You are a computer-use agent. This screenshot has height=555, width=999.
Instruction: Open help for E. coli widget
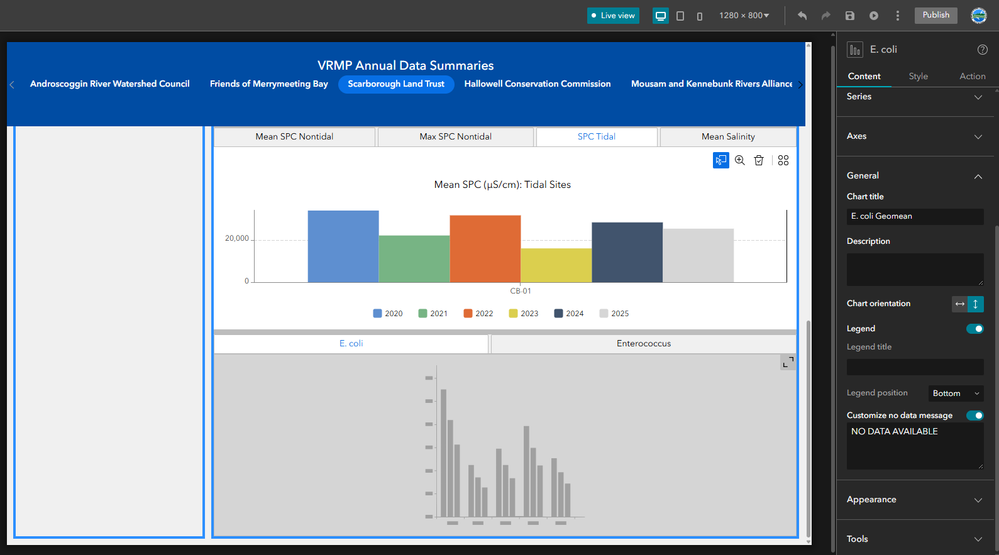(x=982, y=50)
